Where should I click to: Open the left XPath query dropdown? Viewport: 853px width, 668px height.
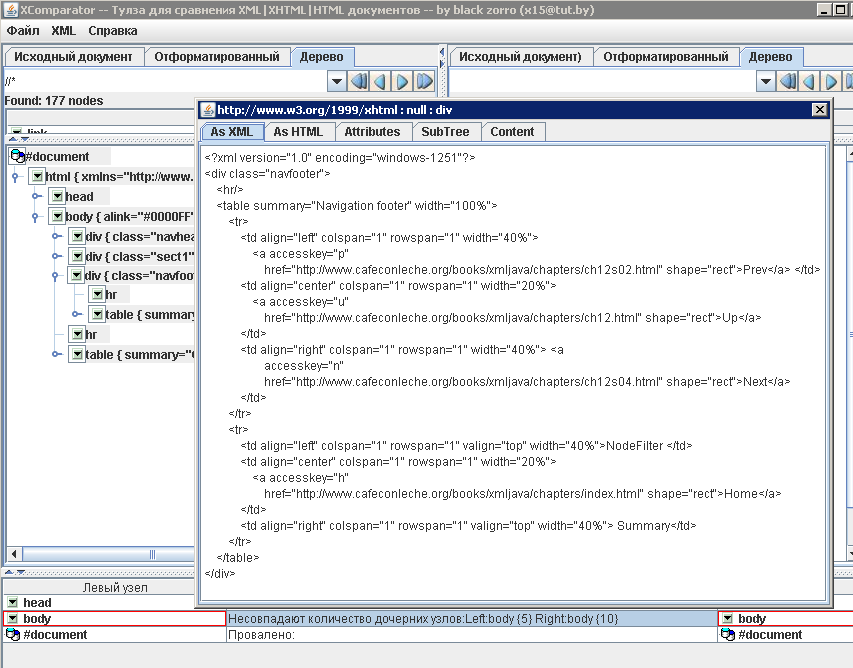[x=337, y=81]
